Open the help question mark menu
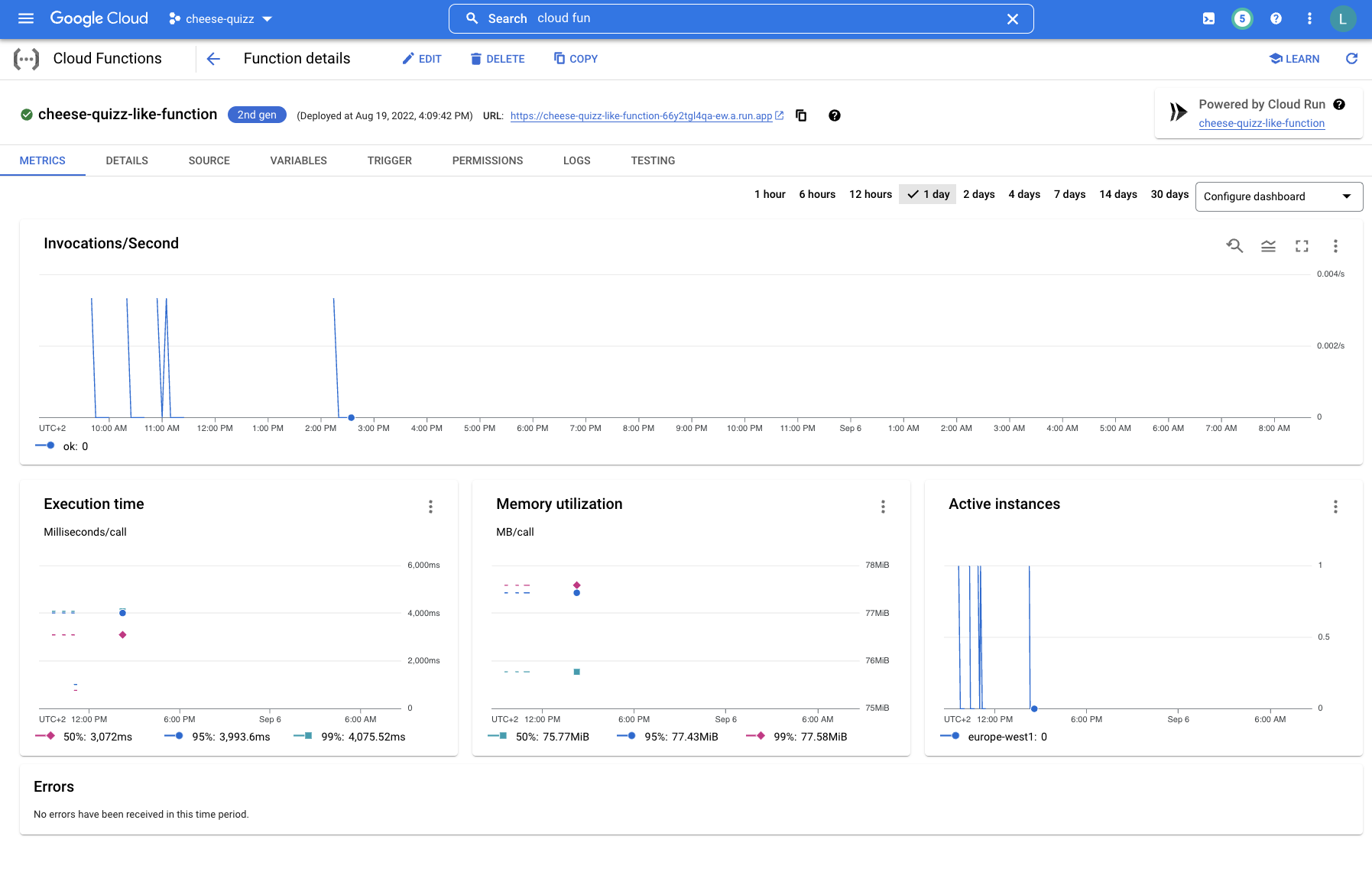This screenshot has width=1372, height=888. (1276, 18)
